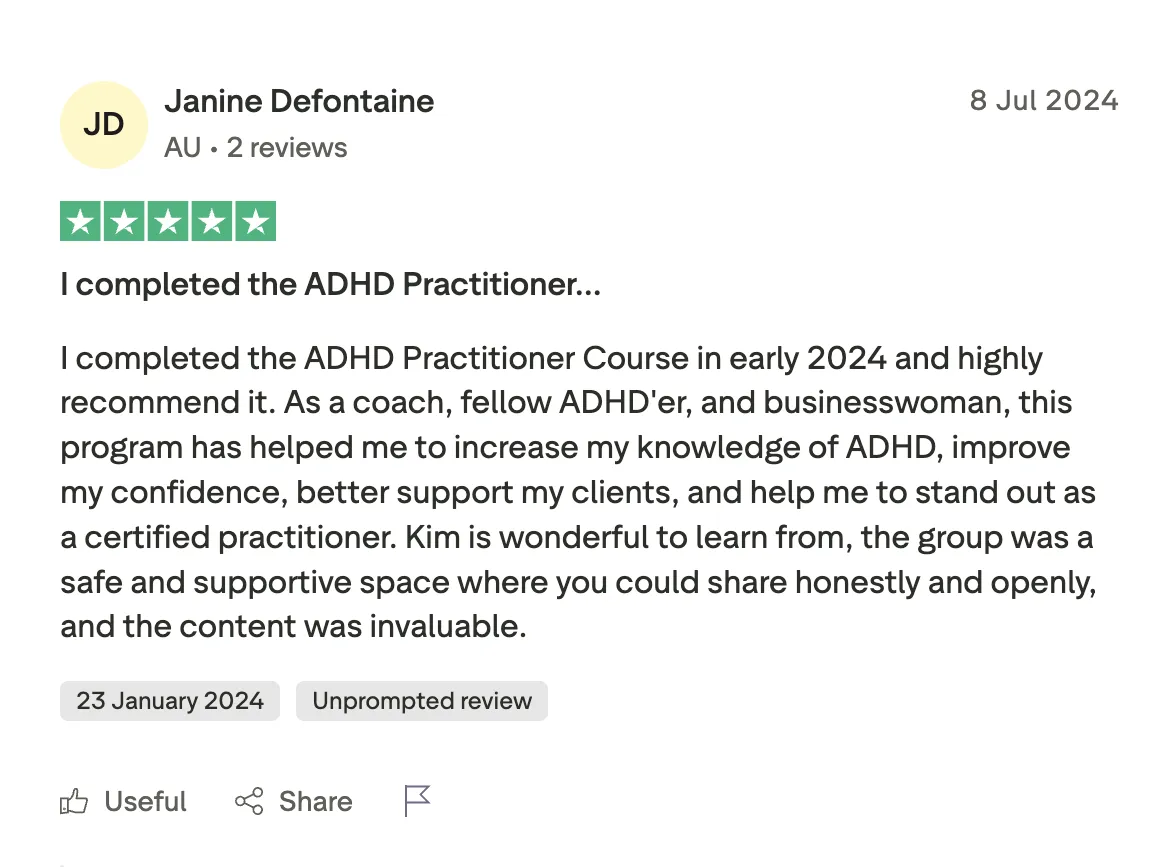The width and height of the screenshot is (1156, 867).
Task: Mark the review as Useful via the label
Action: 145,801
